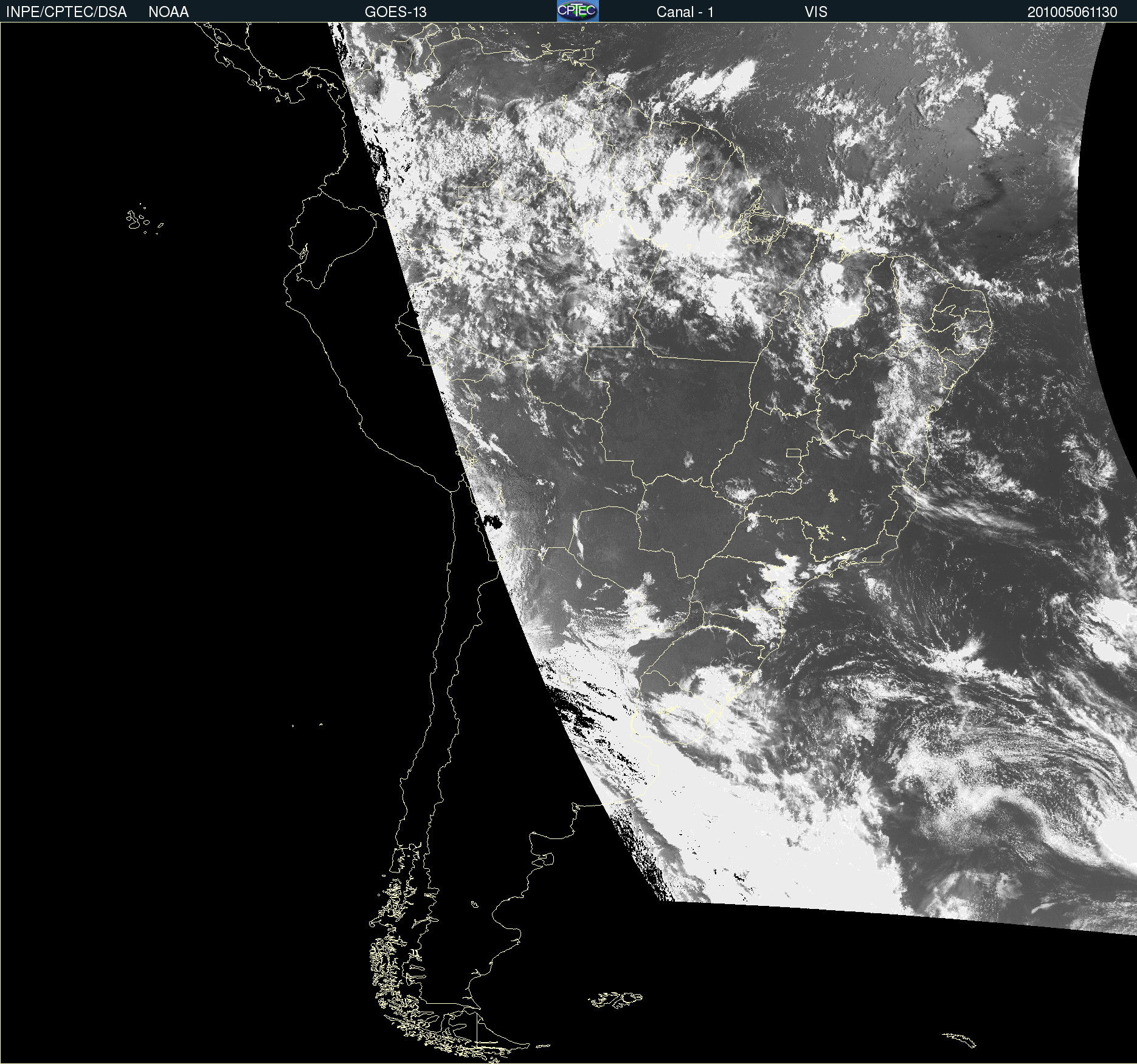
Task: Click the Canal - 1 label
Action: click(685, 12)
